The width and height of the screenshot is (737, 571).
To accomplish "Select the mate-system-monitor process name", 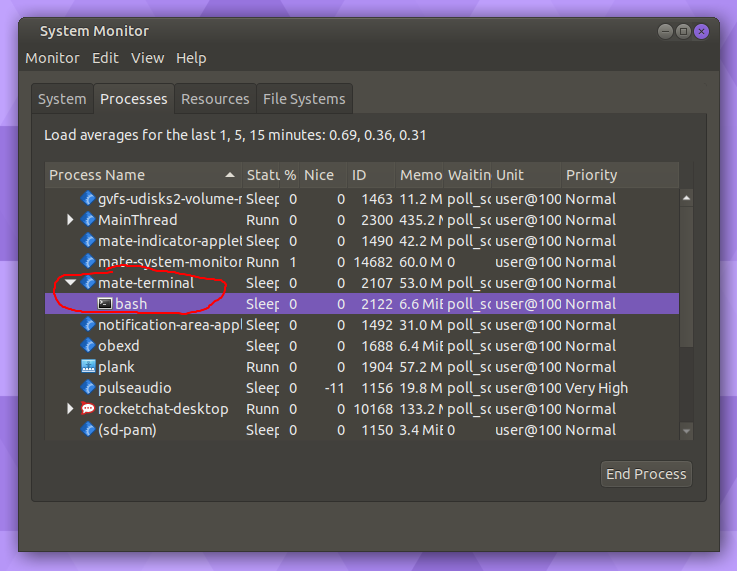I will tap(170, 262).
